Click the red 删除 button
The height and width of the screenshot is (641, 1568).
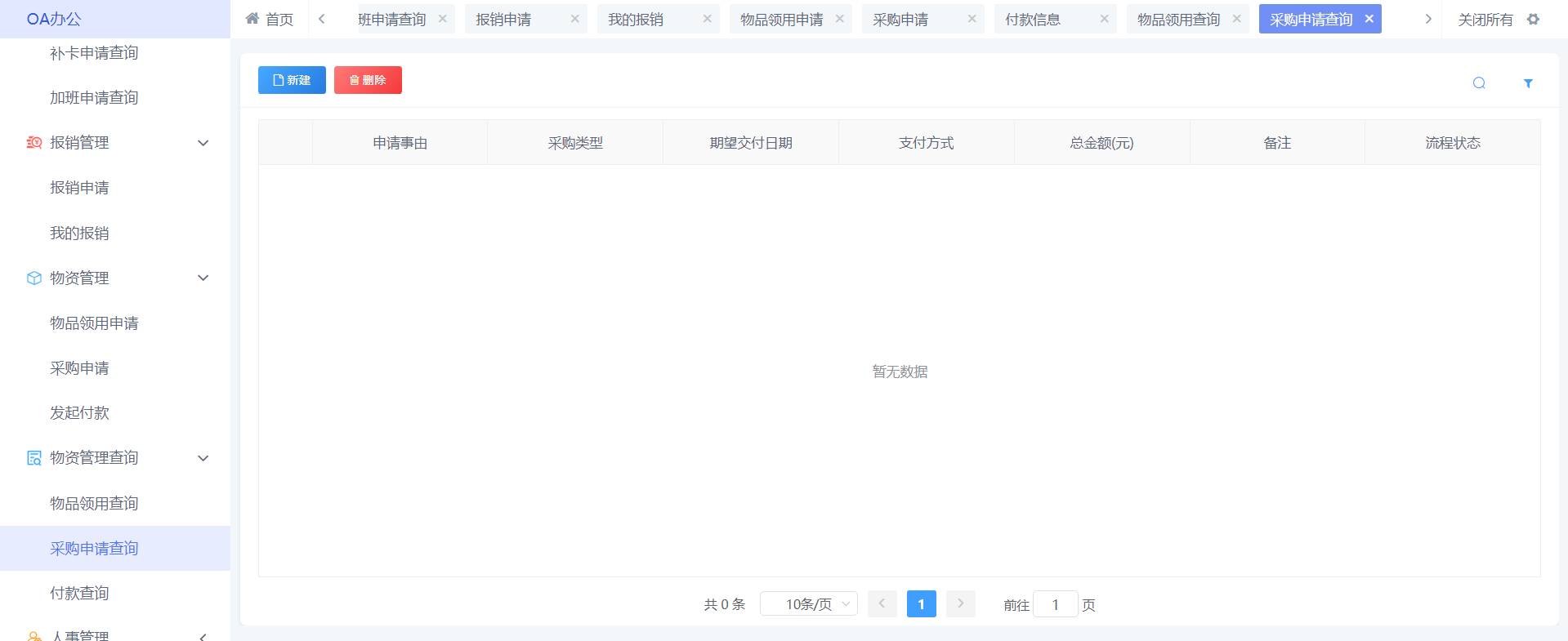pos(368,80)
